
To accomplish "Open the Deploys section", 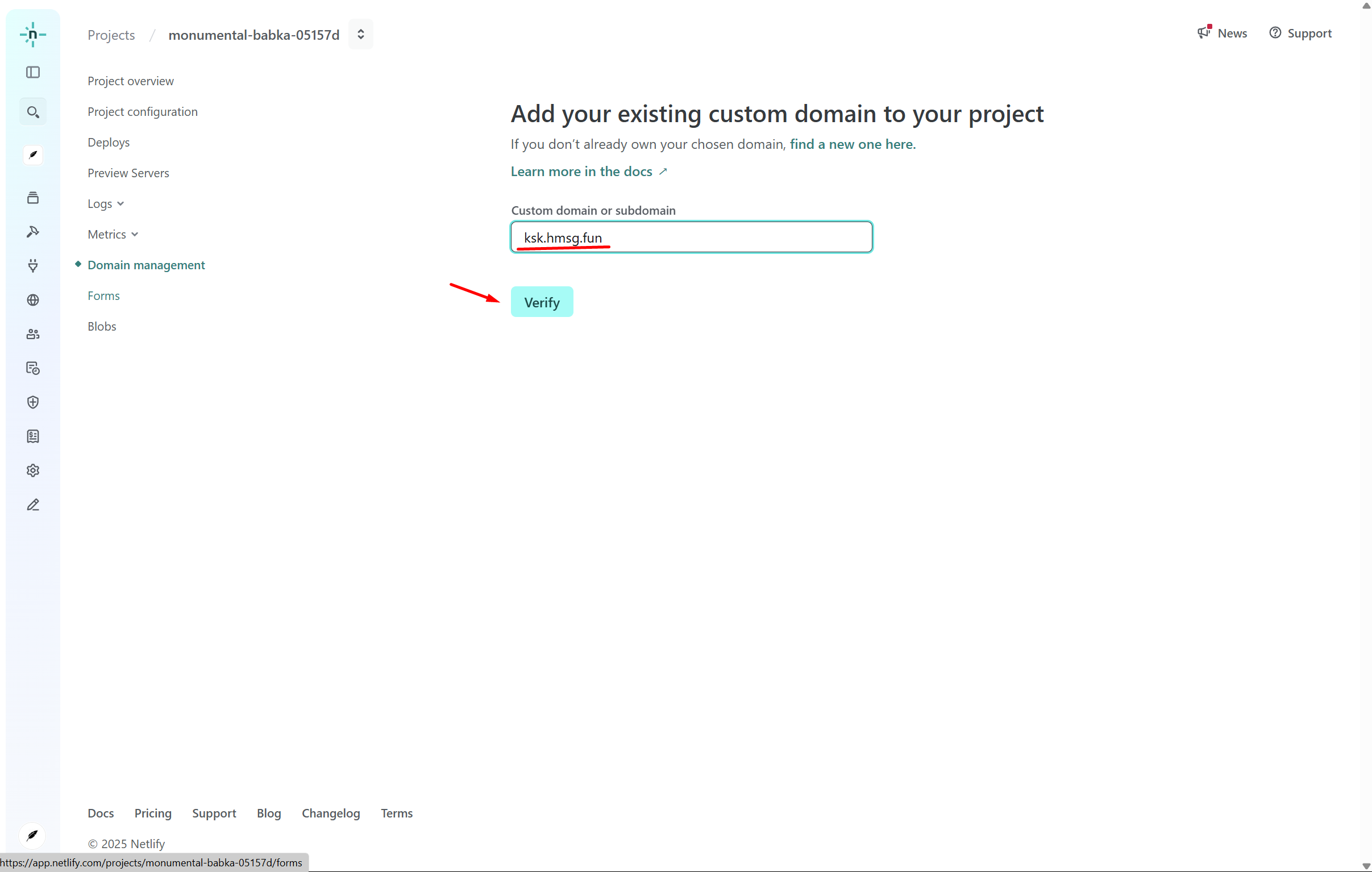I will [108, 143].
